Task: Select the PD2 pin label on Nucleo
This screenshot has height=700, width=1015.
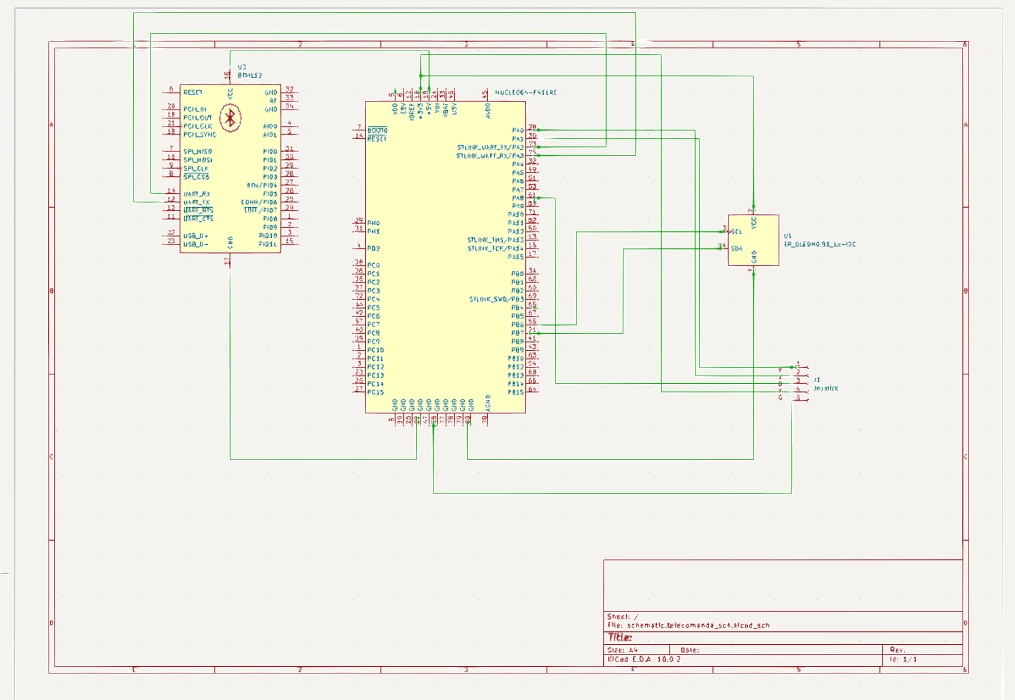Action: tap(374, 249)
